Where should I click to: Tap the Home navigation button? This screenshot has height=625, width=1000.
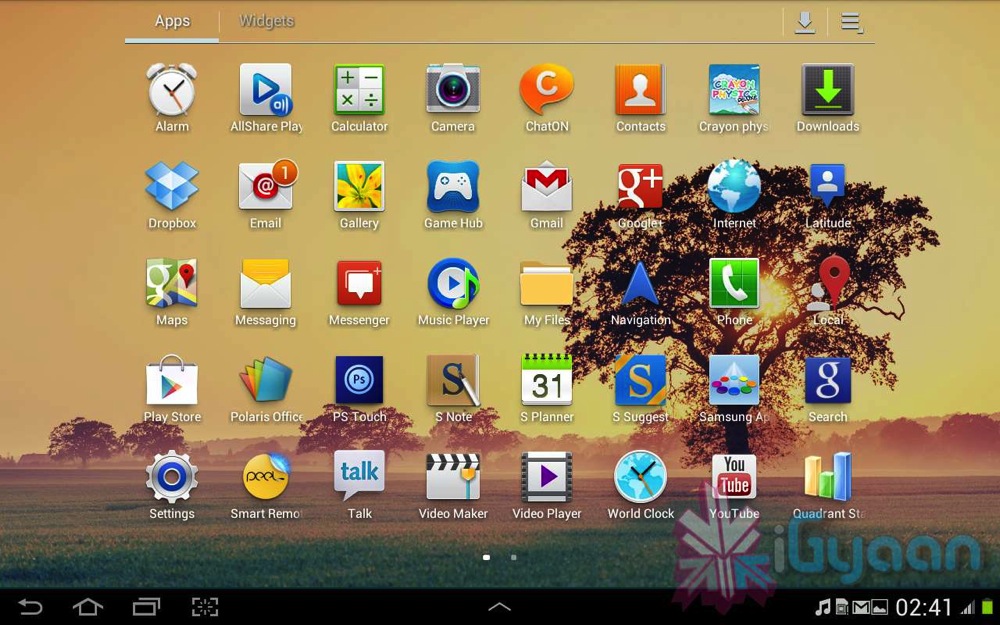coord(88,607)
